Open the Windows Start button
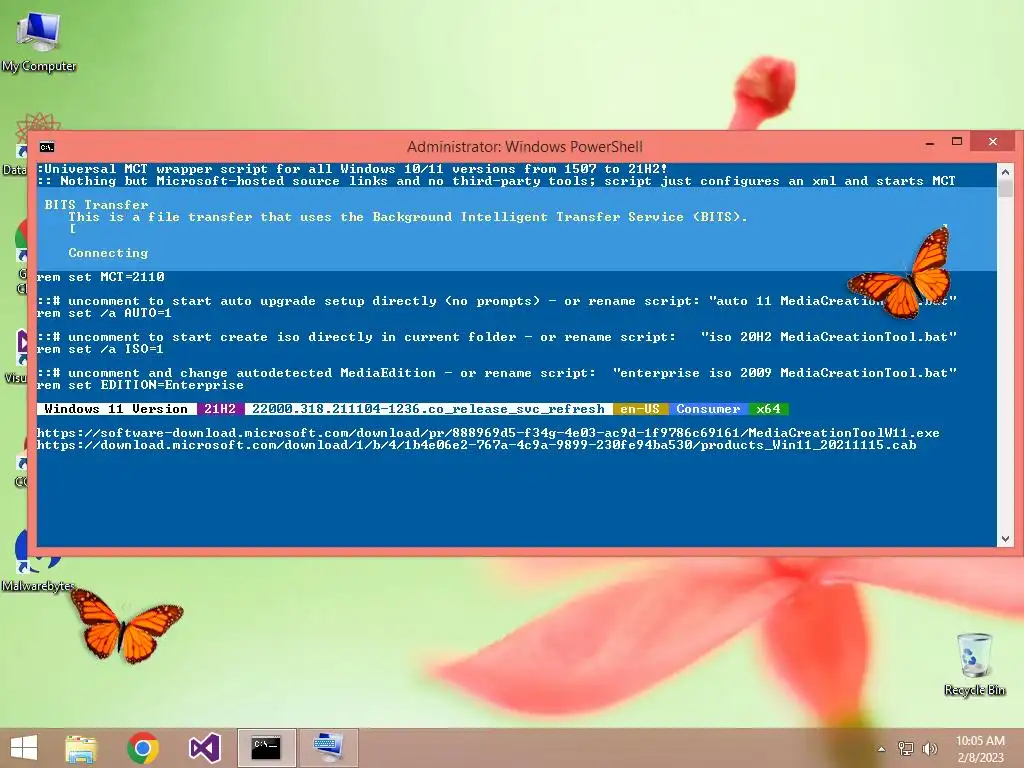The image size is (1024, 768). tap(24, 748)
